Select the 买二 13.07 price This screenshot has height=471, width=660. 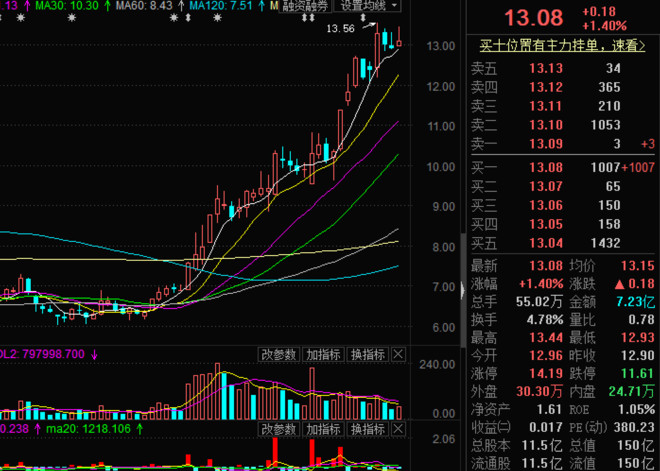tap(546, 186)
